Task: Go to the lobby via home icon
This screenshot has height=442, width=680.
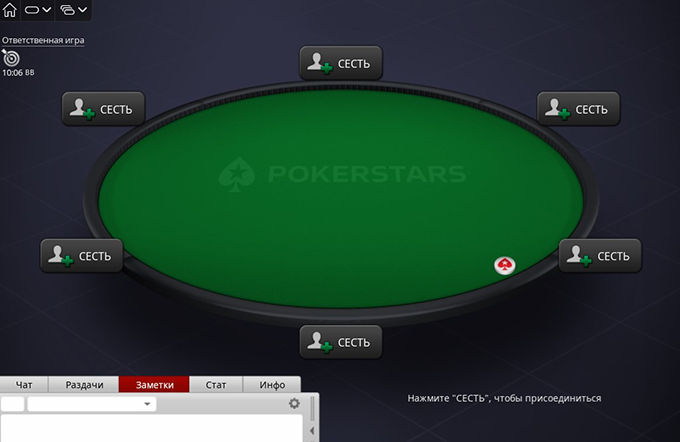Action: click(10, 9)
